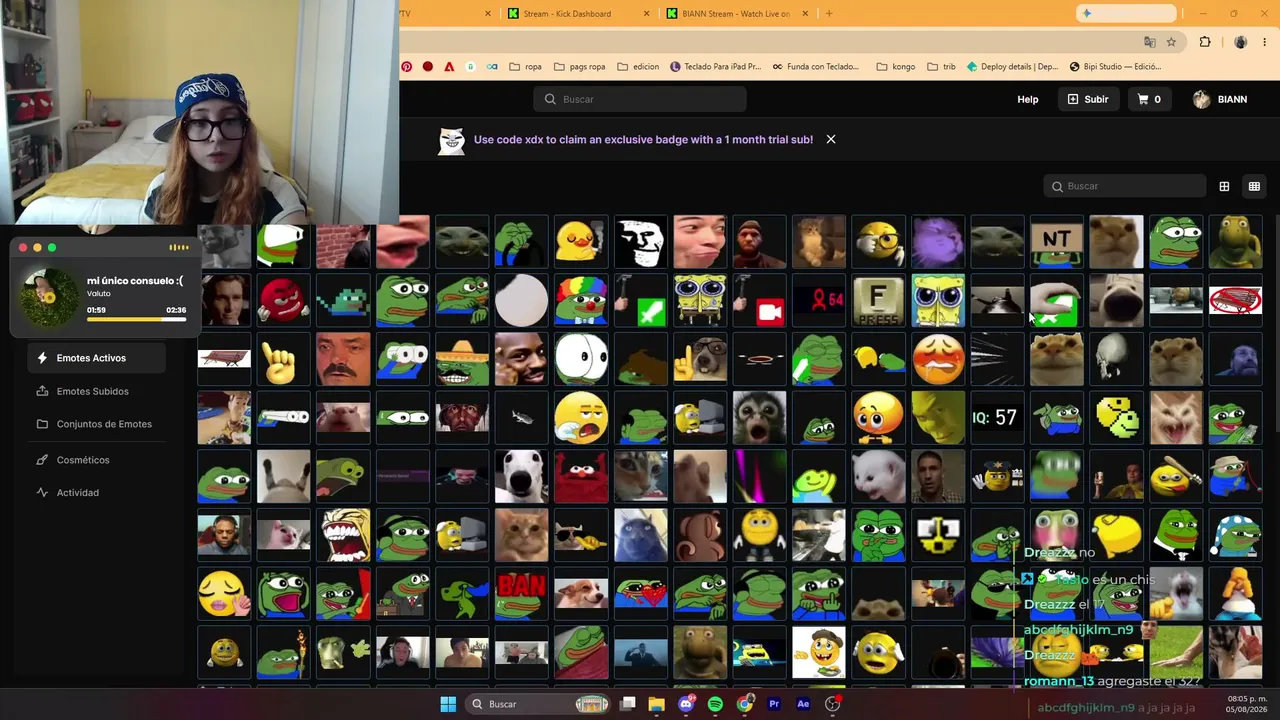
Task: Open Task View on the taskbar
Action: pyautogui.click(x=628, y=704)
